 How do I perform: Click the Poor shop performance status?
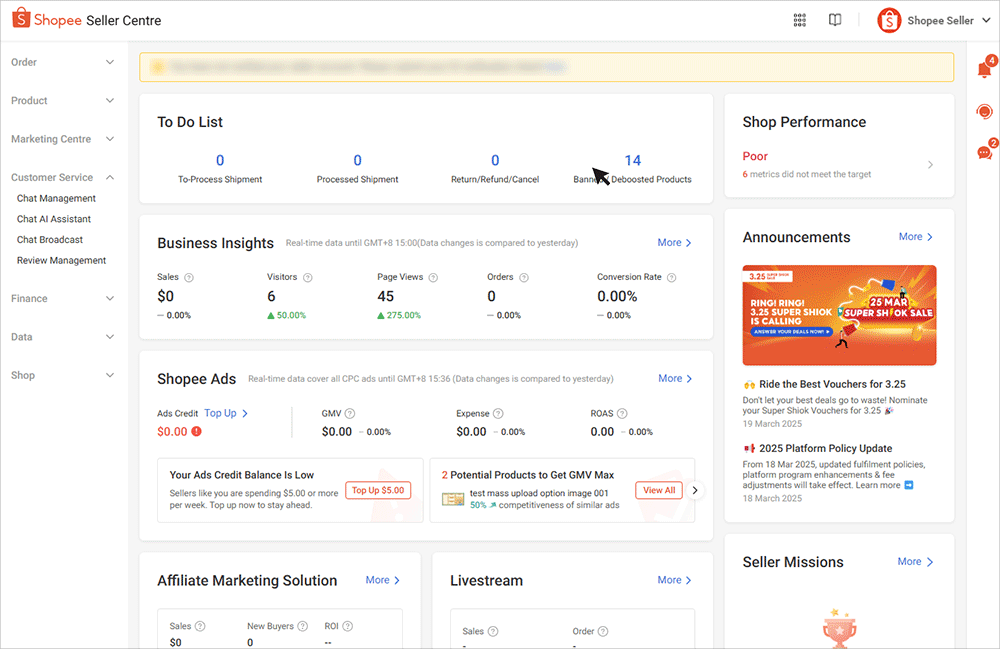point(754,156)
